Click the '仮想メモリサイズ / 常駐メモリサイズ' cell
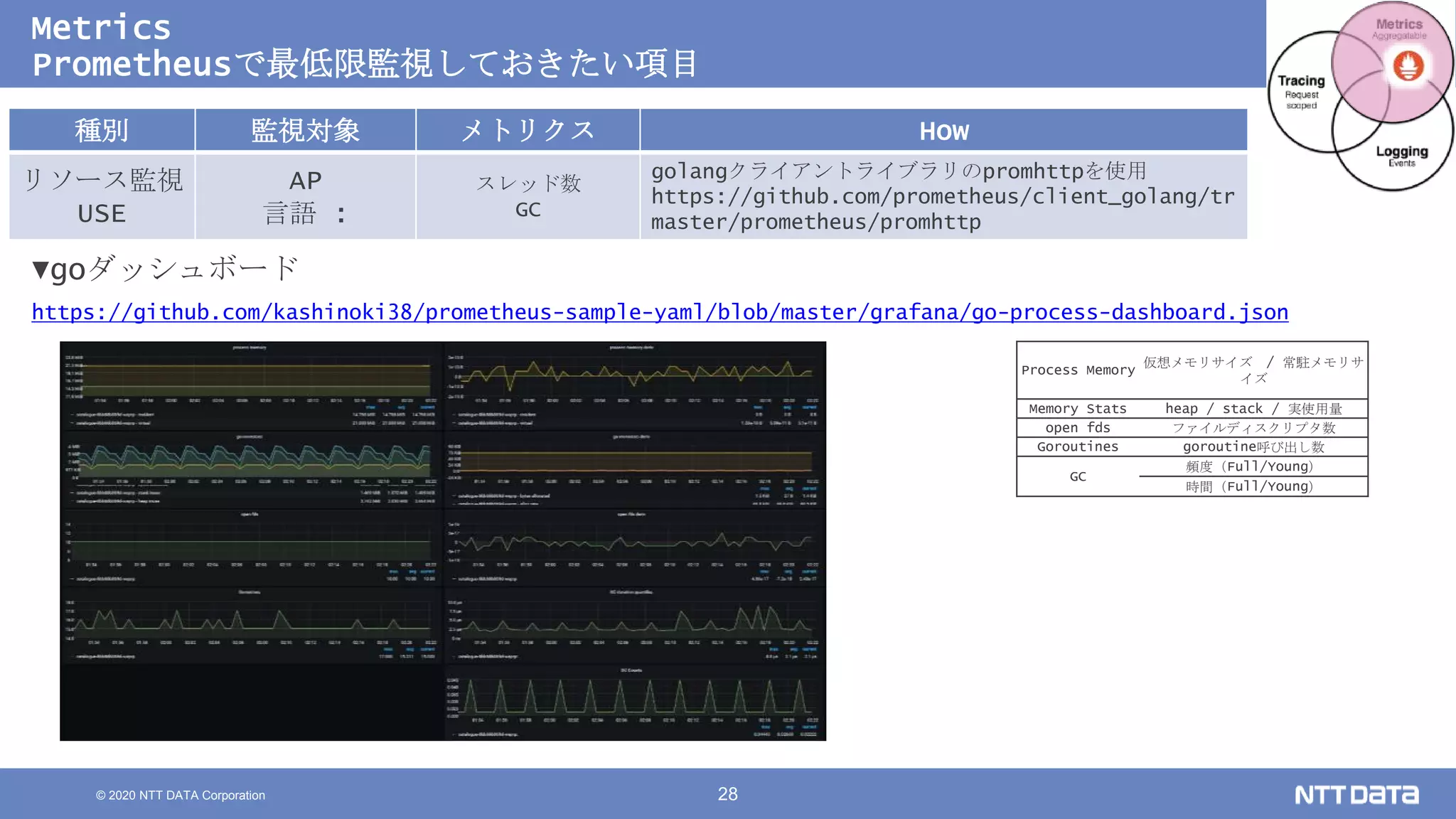Screen dimensions: 1456x819 (1253, 370)
